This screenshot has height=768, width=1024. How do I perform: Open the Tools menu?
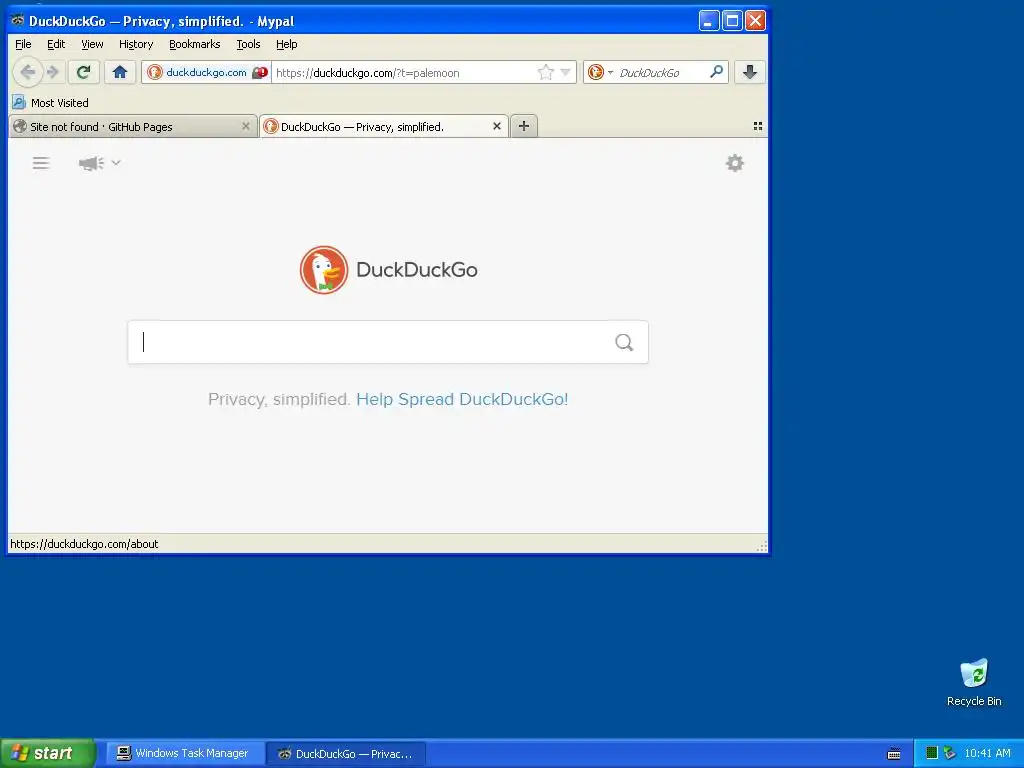(x=248, y=44)
